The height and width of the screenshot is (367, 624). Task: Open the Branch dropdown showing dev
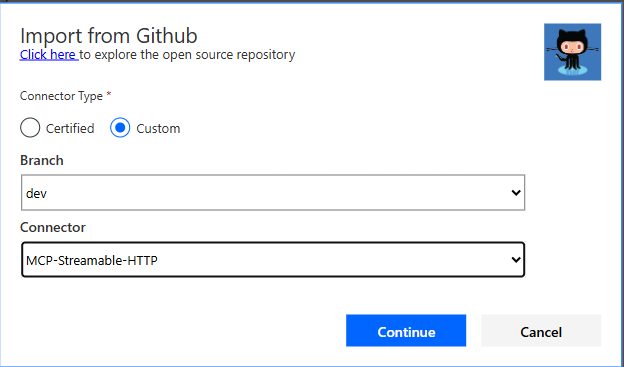(x=273, y=193)
